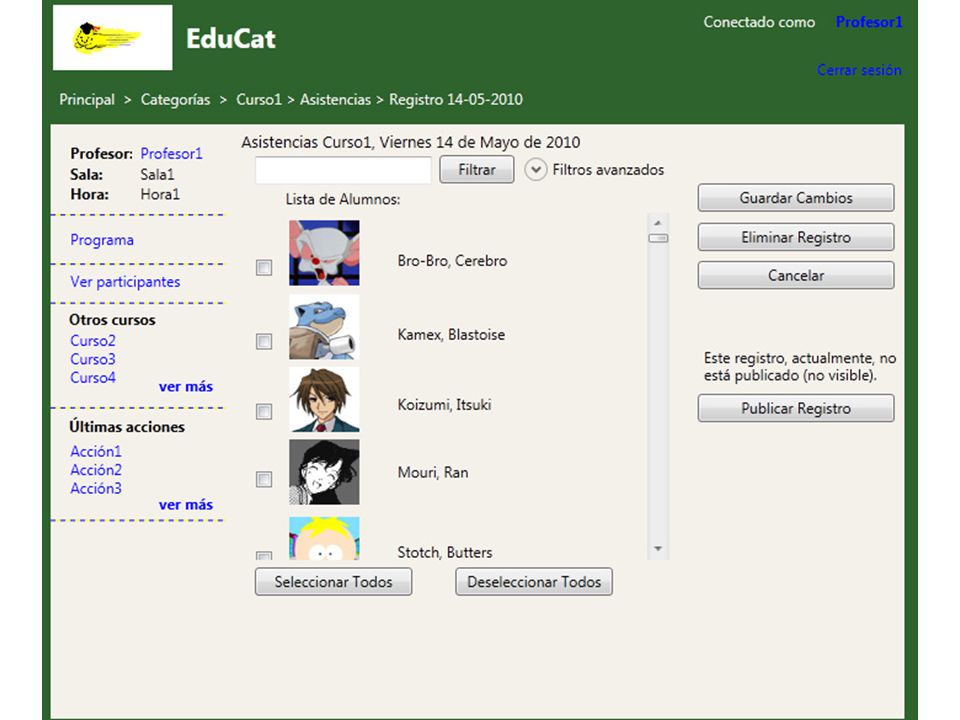Open the Curso4 link
The height and width of the screenshot is (720, 960).
(92, 377)
